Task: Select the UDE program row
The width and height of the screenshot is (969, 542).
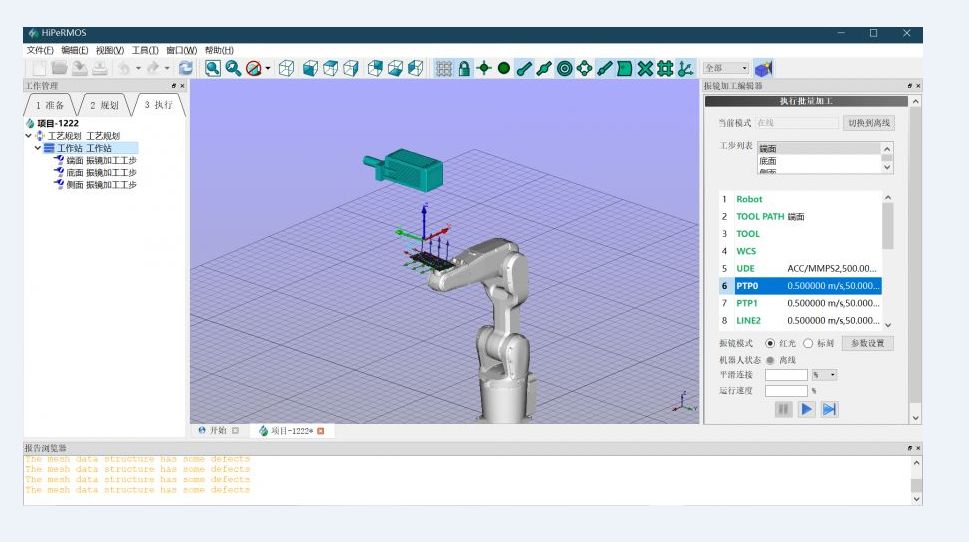Action: pos(800,268)
